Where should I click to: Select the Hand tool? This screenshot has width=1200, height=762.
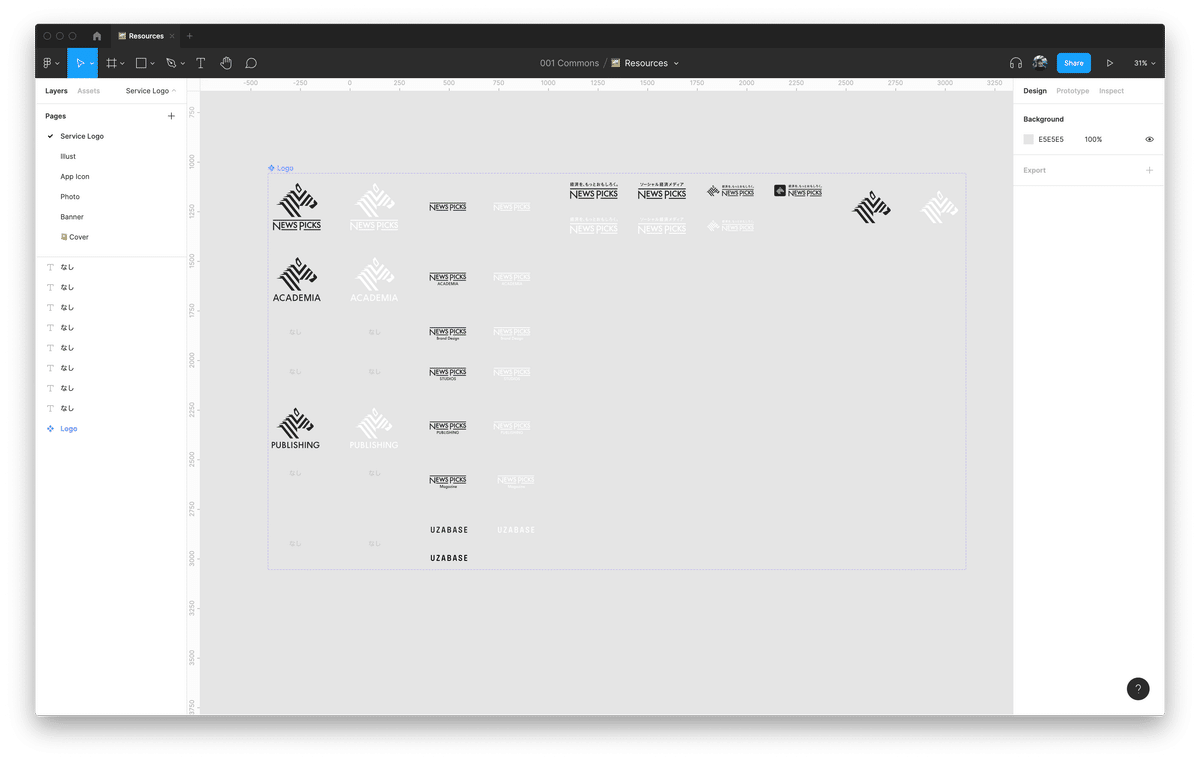coord(226,63)
